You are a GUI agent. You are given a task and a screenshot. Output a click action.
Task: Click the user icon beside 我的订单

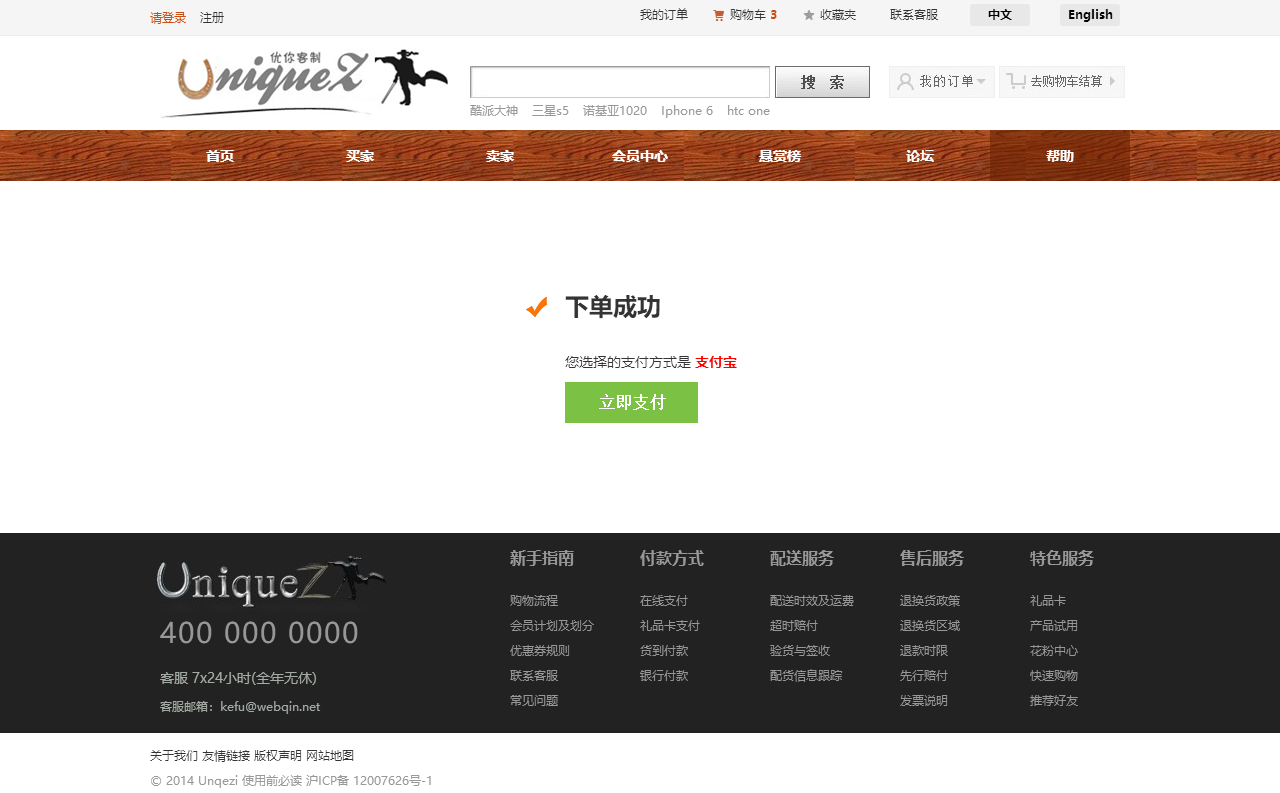(x=905, y=82)
